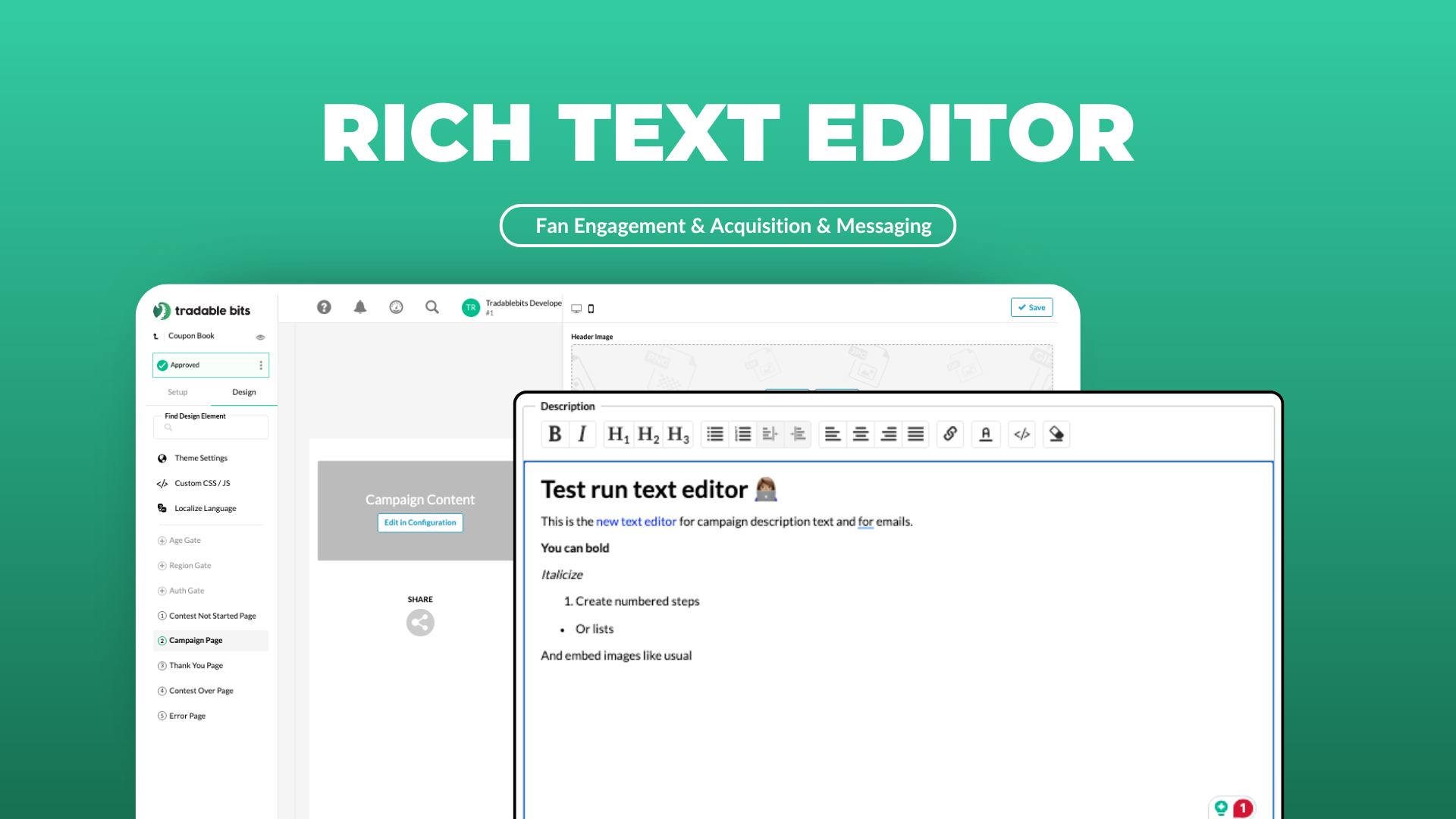Click the Save button
The image size is (1456, 819).
pyautogui.click(x=1031, y=307)
